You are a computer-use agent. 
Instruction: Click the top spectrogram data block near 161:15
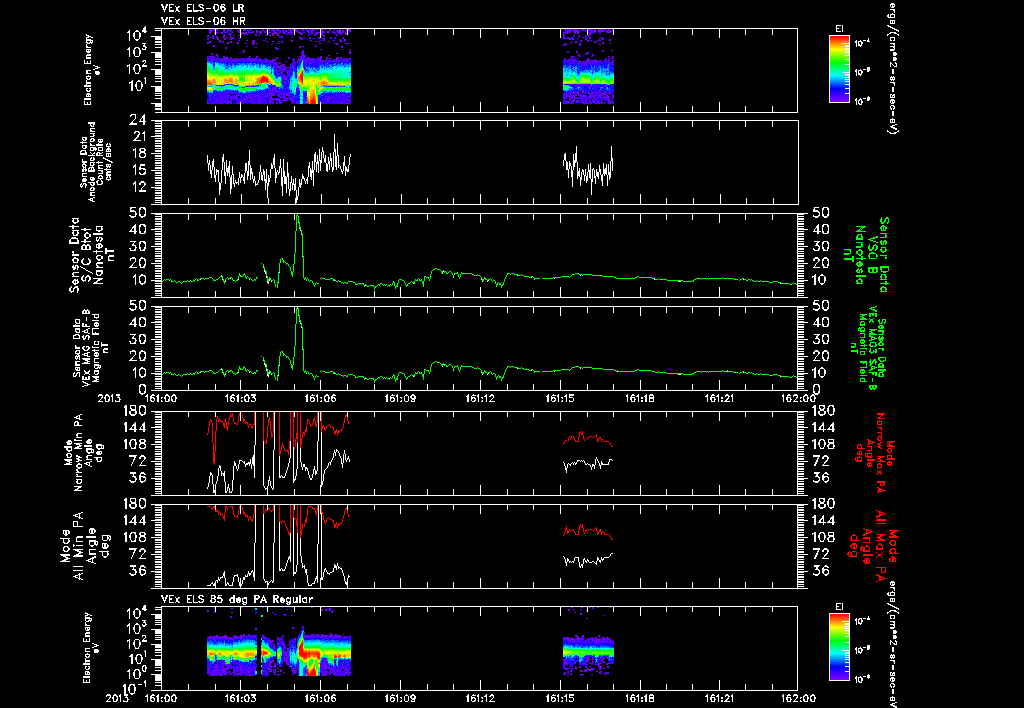point(588,66)
